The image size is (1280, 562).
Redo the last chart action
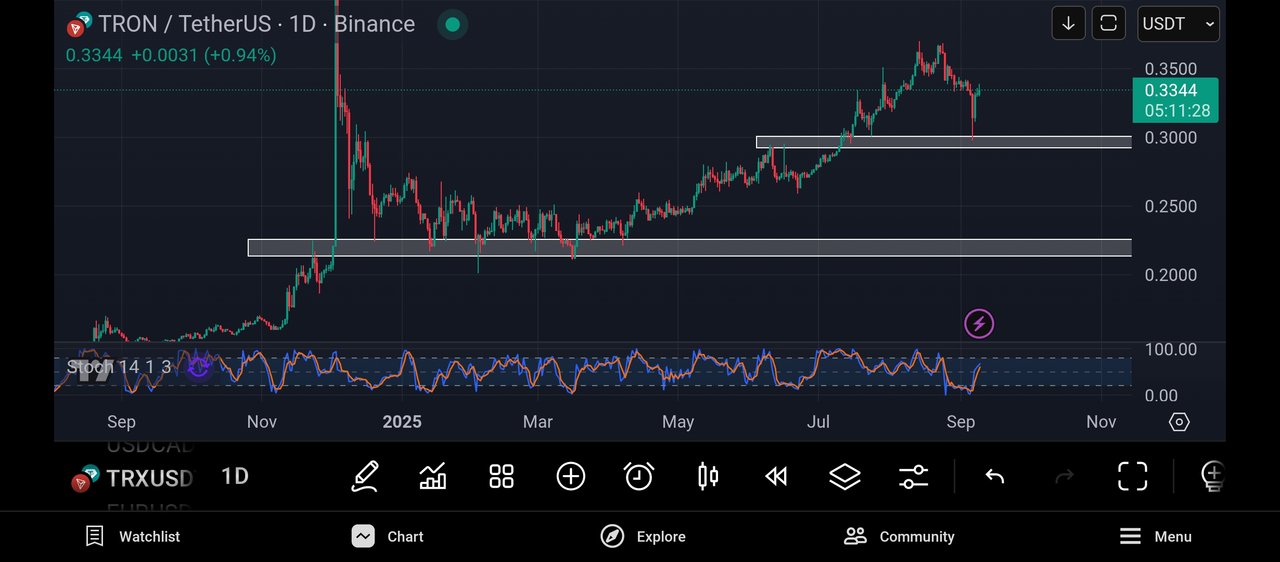1064,477
